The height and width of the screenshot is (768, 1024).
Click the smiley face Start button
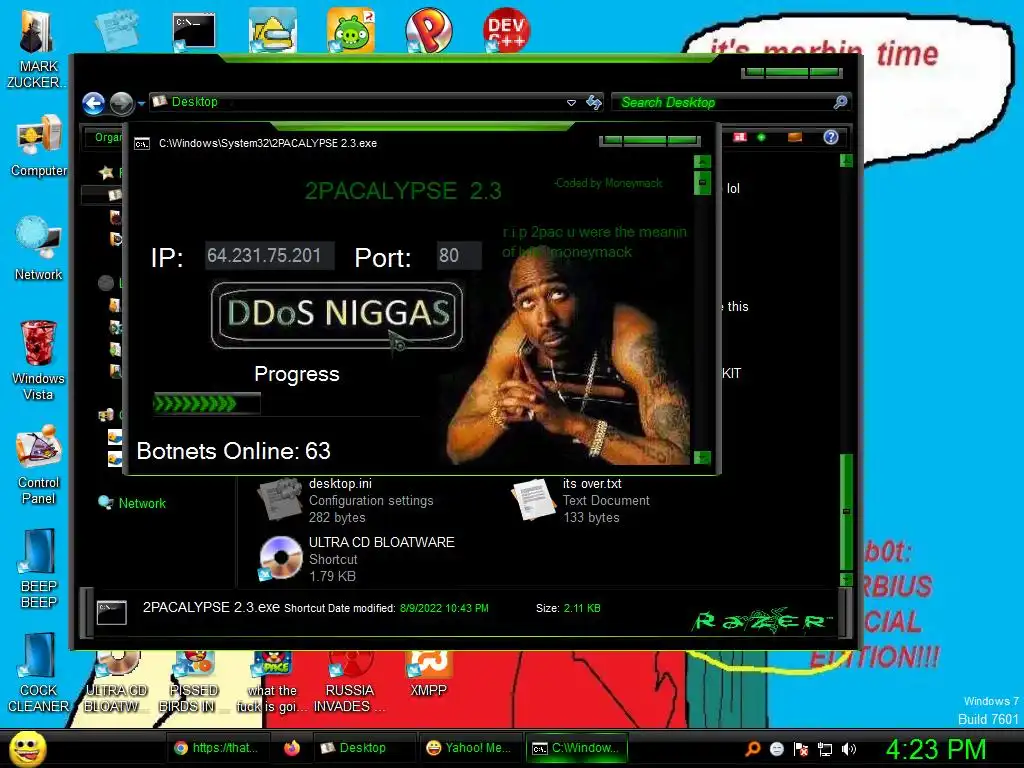click(x=27, y=748)
